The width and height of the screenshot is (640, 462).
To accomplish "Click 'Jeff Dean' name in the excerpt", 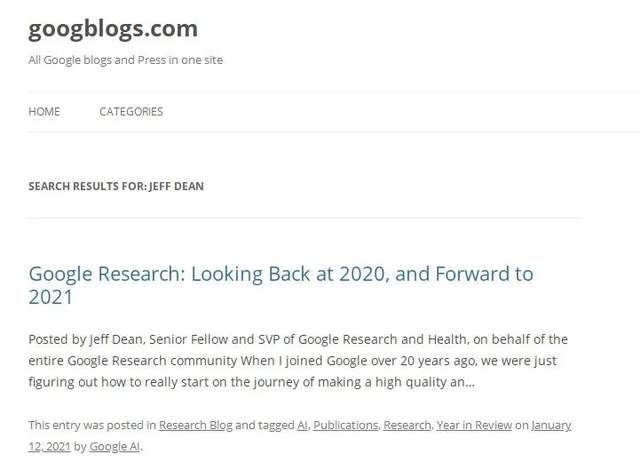I will coord(116,339).
